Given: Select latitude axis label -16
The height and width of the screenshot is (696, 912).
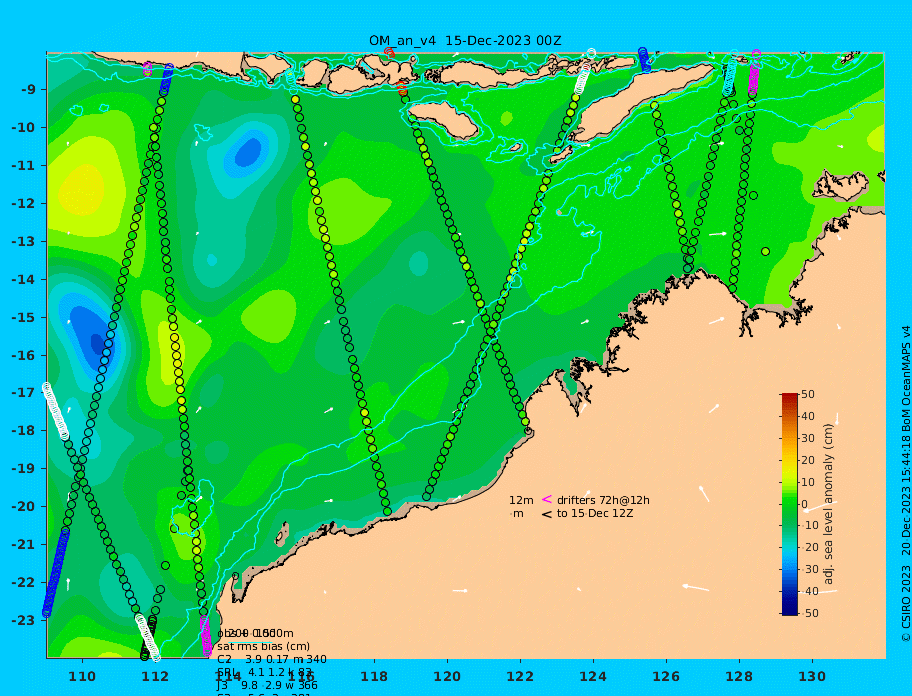Looking at the screenshot, I should click(25, 355).
